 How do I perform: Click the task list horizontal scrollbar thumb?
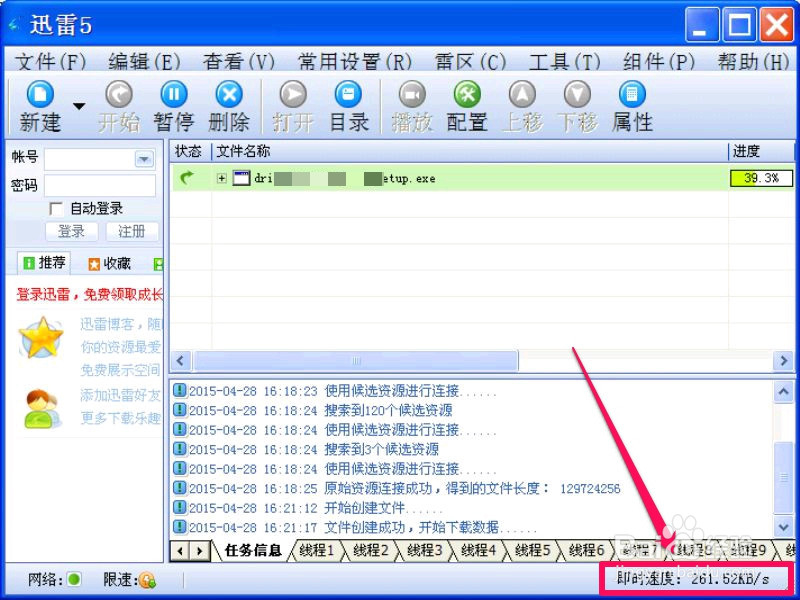(x=356, y=360)
